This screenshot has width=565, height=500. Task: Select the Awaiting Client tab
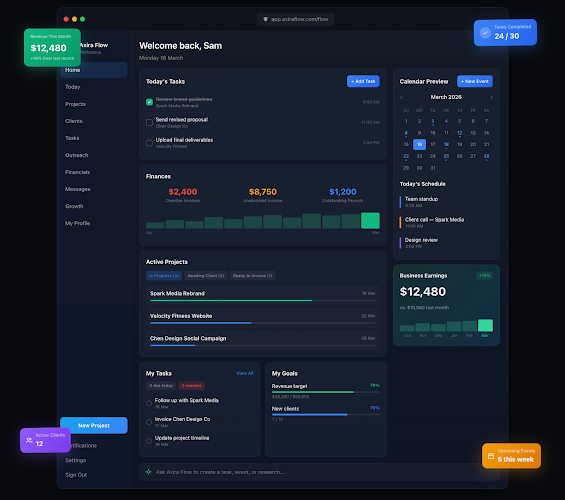[206, 276]
